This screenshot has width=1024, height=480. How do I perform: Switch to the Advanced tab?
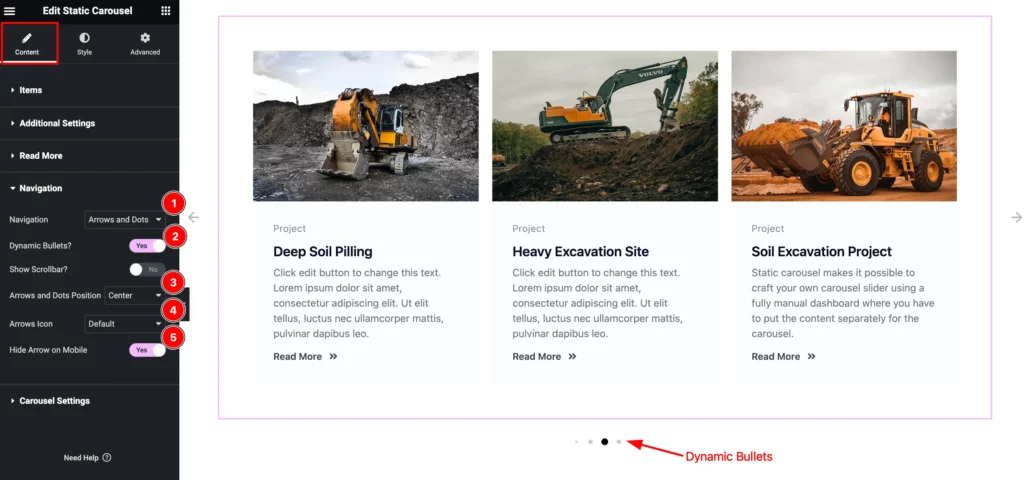click(145, 44)
